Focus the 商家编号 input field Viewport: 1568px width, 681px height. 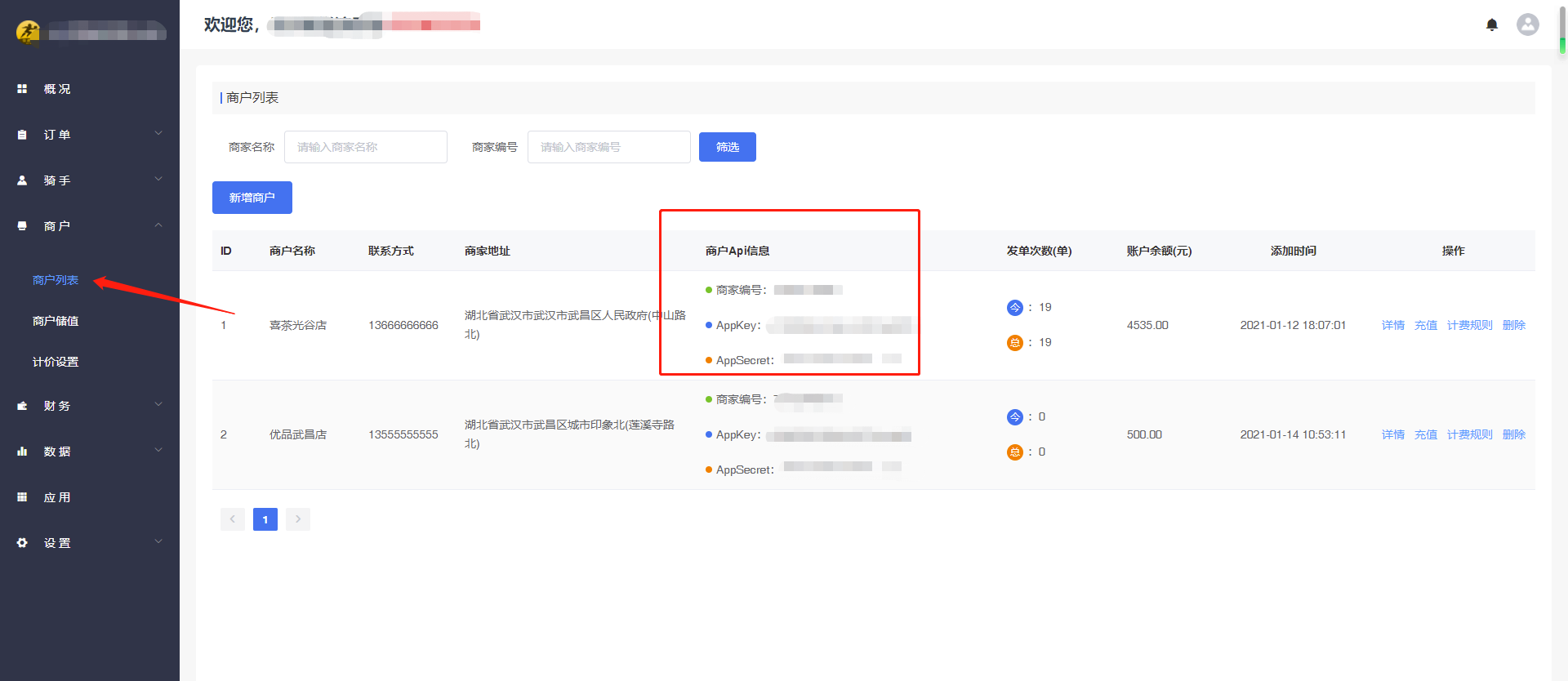[x=609, y=147]
